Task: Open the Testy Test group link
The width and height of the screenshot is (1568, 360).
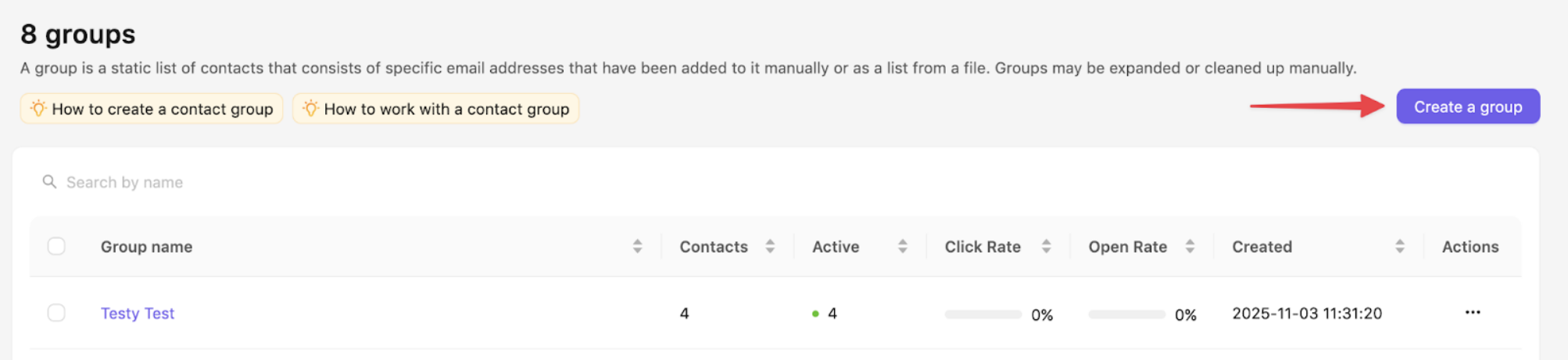Action: point(138,314)
